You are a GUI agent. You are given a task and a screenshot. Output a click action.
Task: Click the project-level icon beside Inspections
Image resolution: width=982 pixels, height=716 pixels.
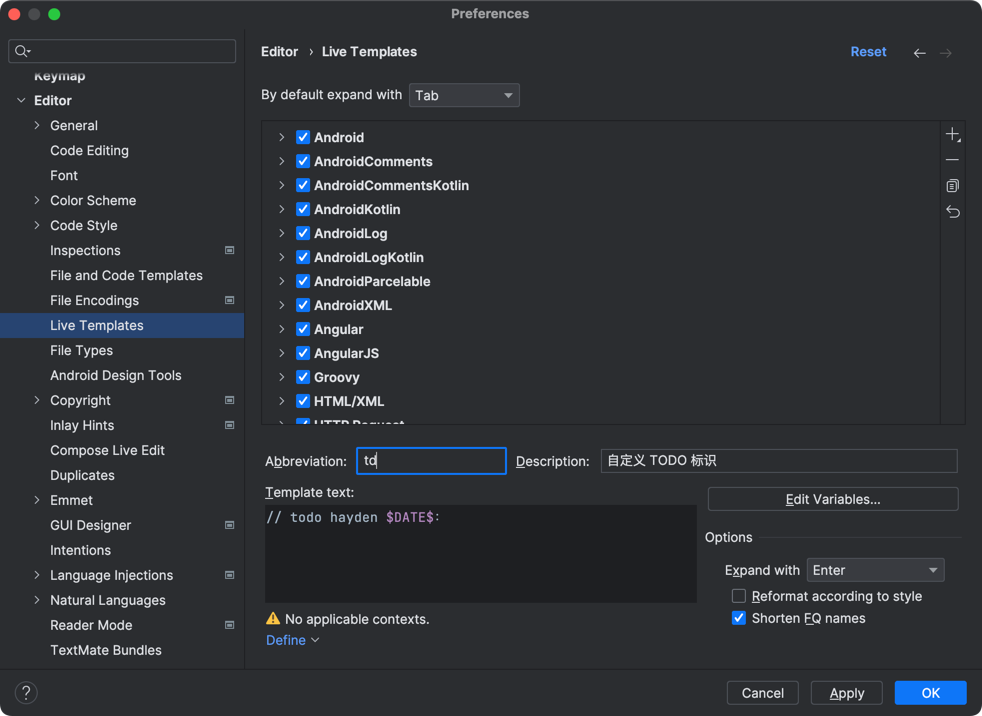click(229, 250)
